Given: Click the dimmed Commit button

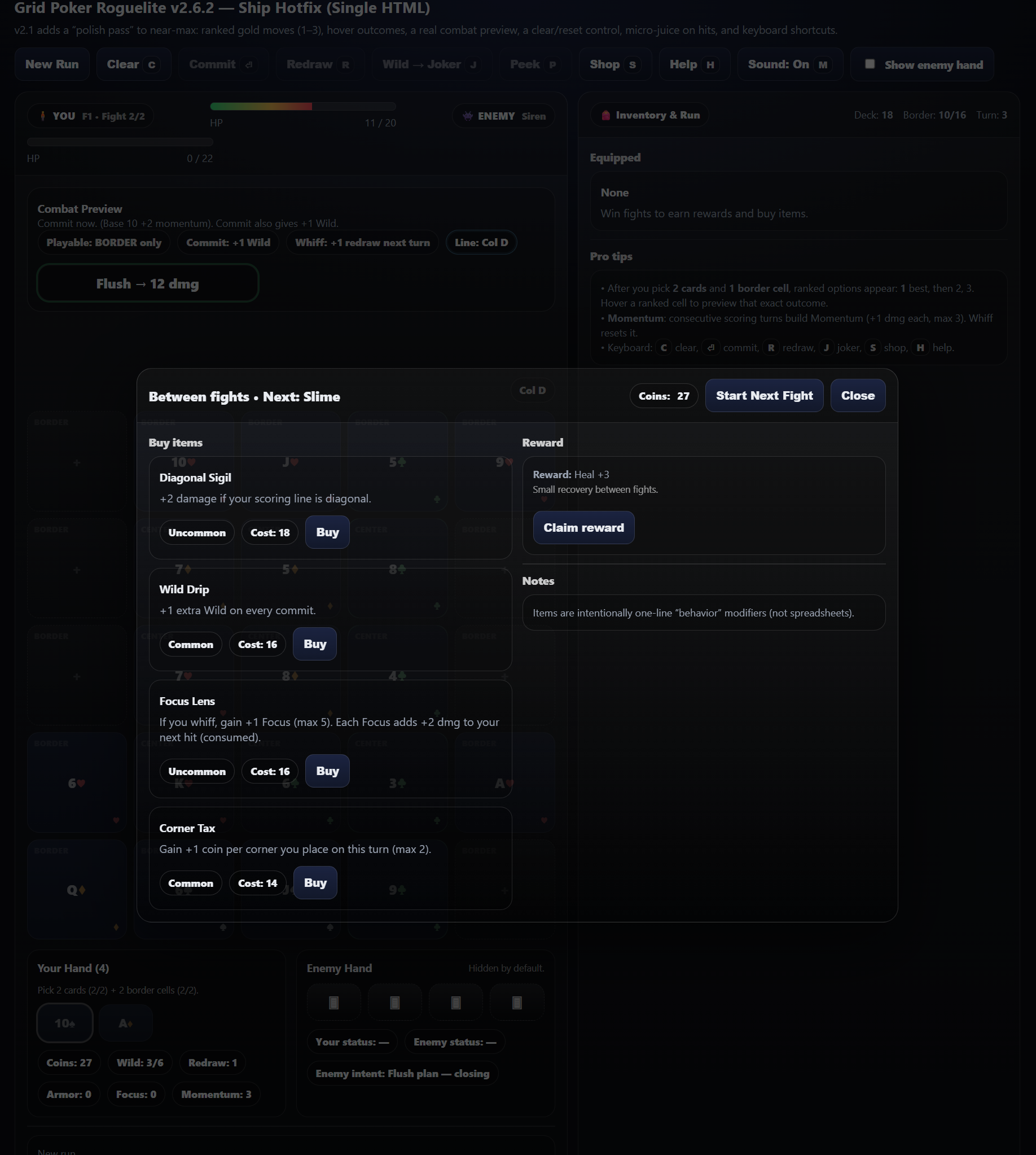Looking at the screenshot, I should 223,64.
